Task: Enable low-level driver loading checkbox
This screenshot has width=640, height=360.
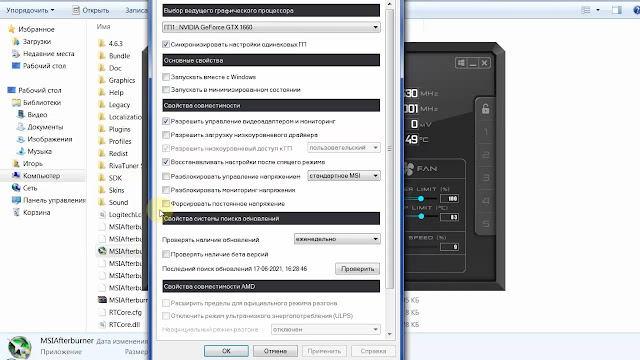Action: pos(166,135)
